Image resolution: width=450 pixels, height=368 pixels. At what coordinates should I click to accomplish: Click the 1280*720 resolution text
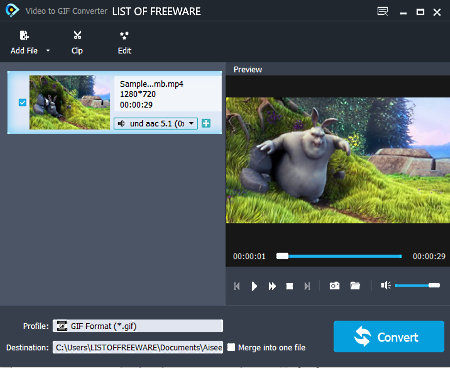point(138,94)
